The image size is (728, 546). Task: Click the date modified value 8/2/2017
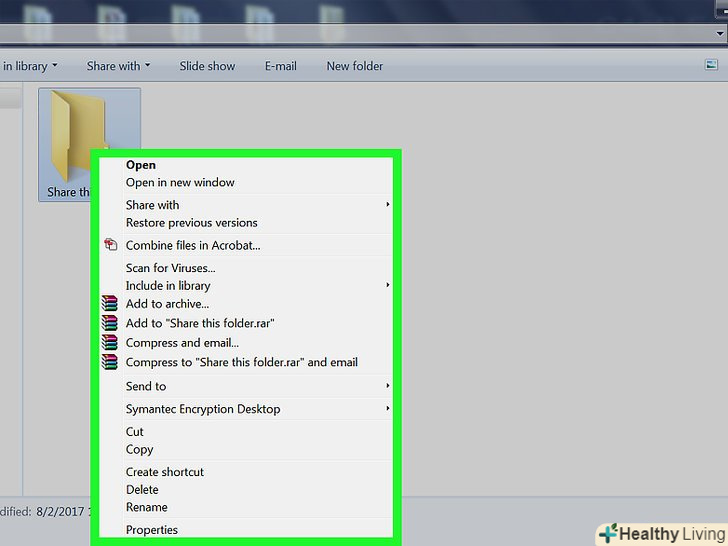tap(60, 511)
